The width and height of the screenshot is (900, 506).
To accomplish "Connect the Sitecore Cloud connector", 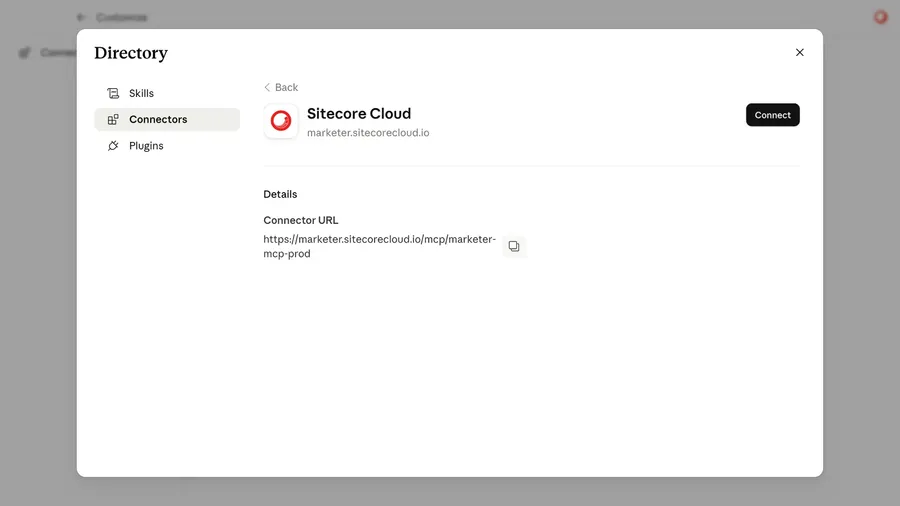I will tap(773, 115).
